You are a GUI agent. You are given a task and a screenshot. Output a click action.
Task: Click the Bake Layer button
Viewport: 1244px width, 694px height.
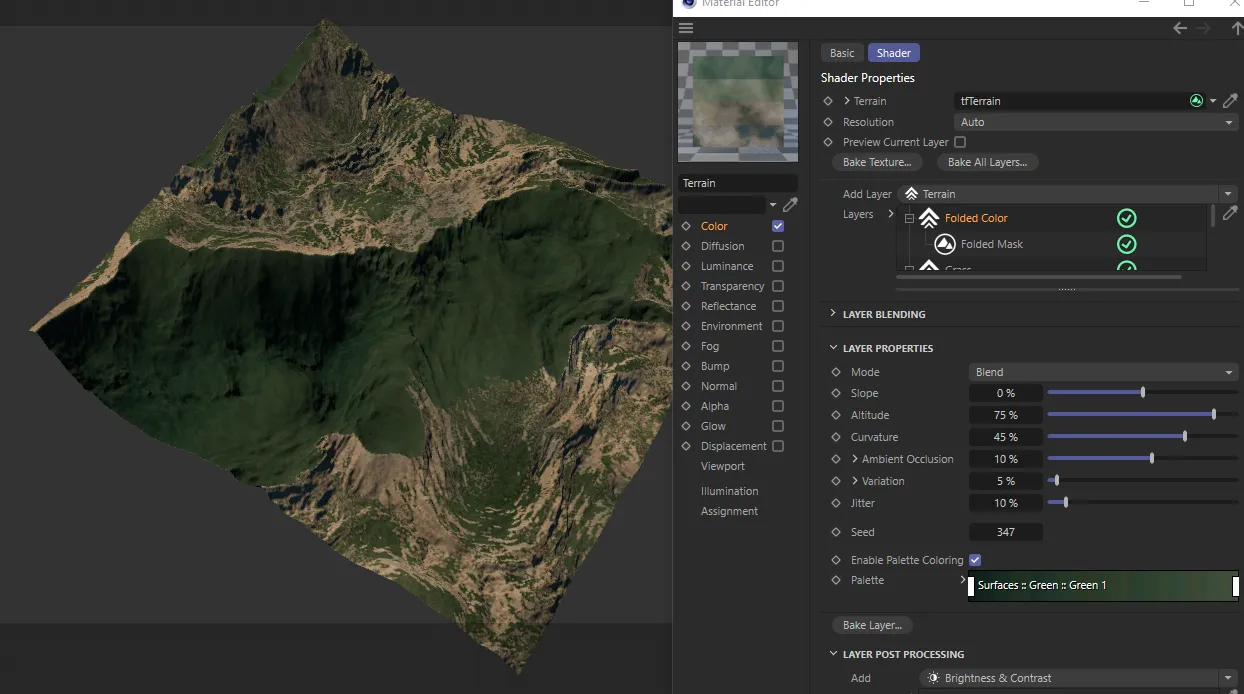click(x=872, y=625)
